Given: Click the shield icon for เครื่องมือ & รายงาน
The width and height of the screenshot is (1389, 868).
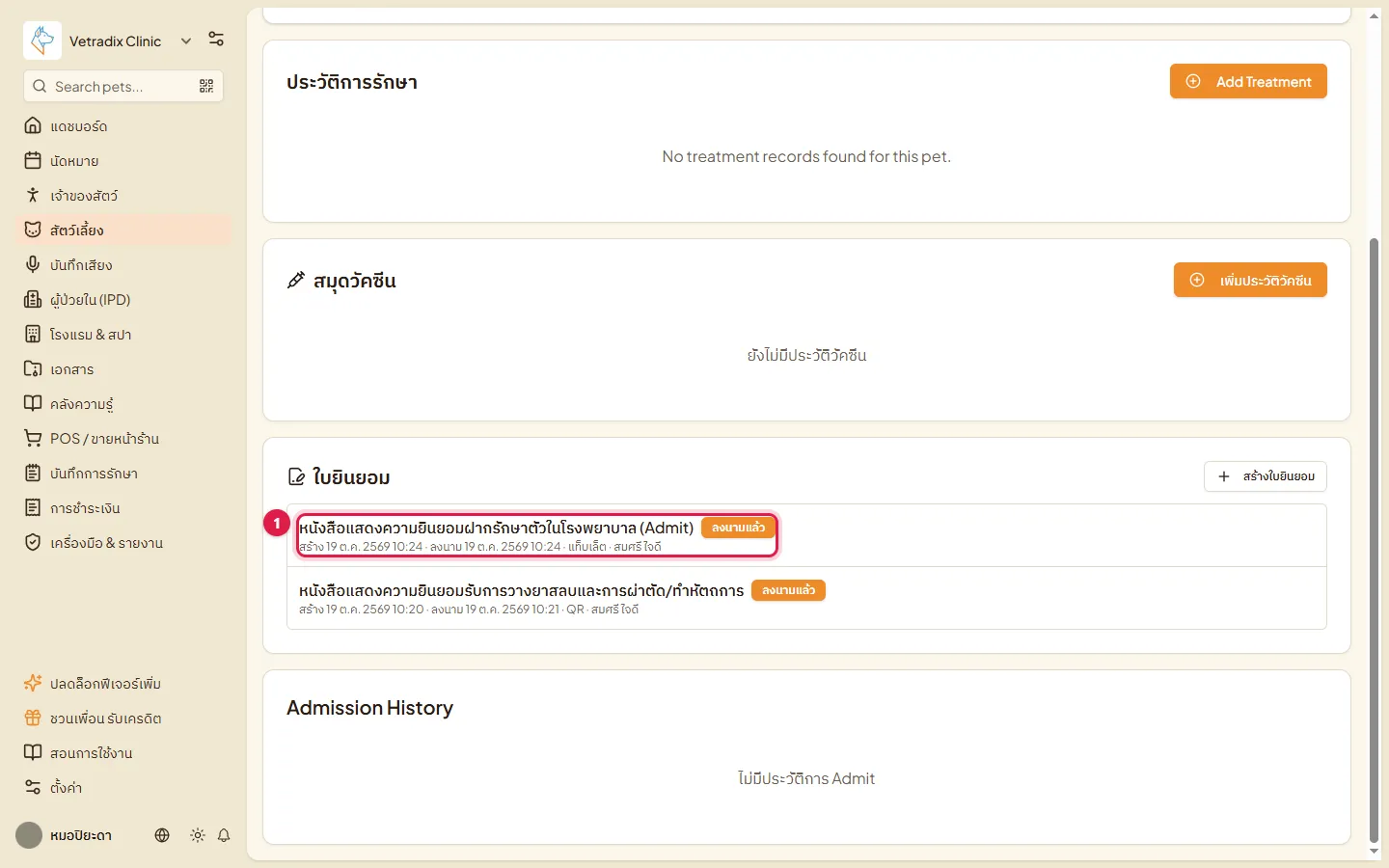Looking at the screenshot, I should 33,543.
